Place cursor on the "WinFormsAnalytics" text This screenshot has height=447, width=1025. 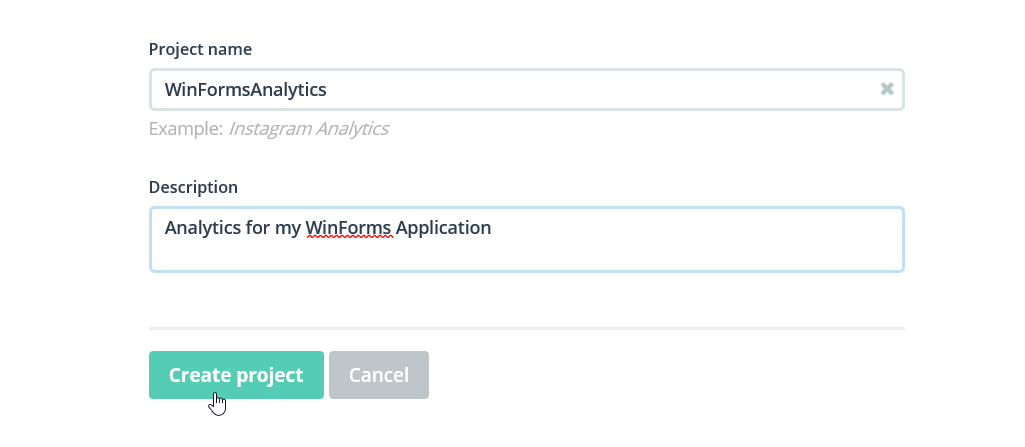245,89
